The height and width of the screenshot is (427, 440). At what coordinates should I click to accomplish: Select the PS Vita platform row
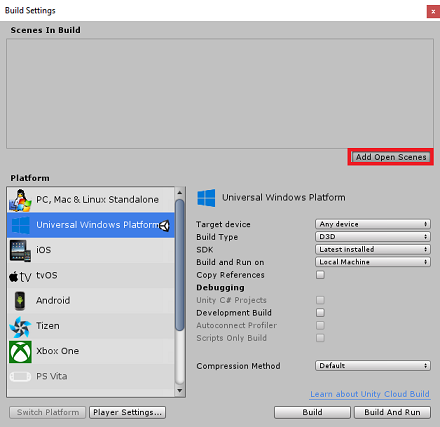click(91, 377)
